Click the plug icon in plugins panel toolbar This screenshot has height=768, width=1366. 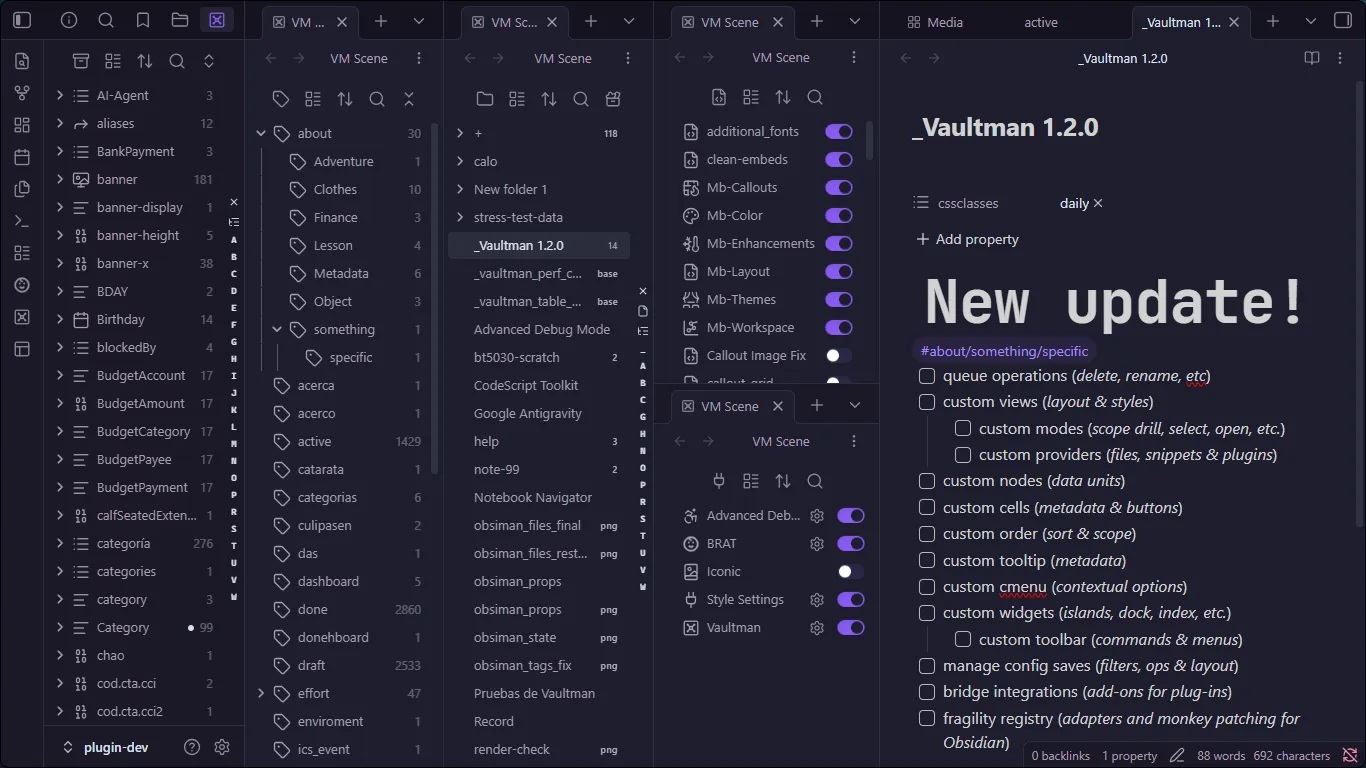719,481
